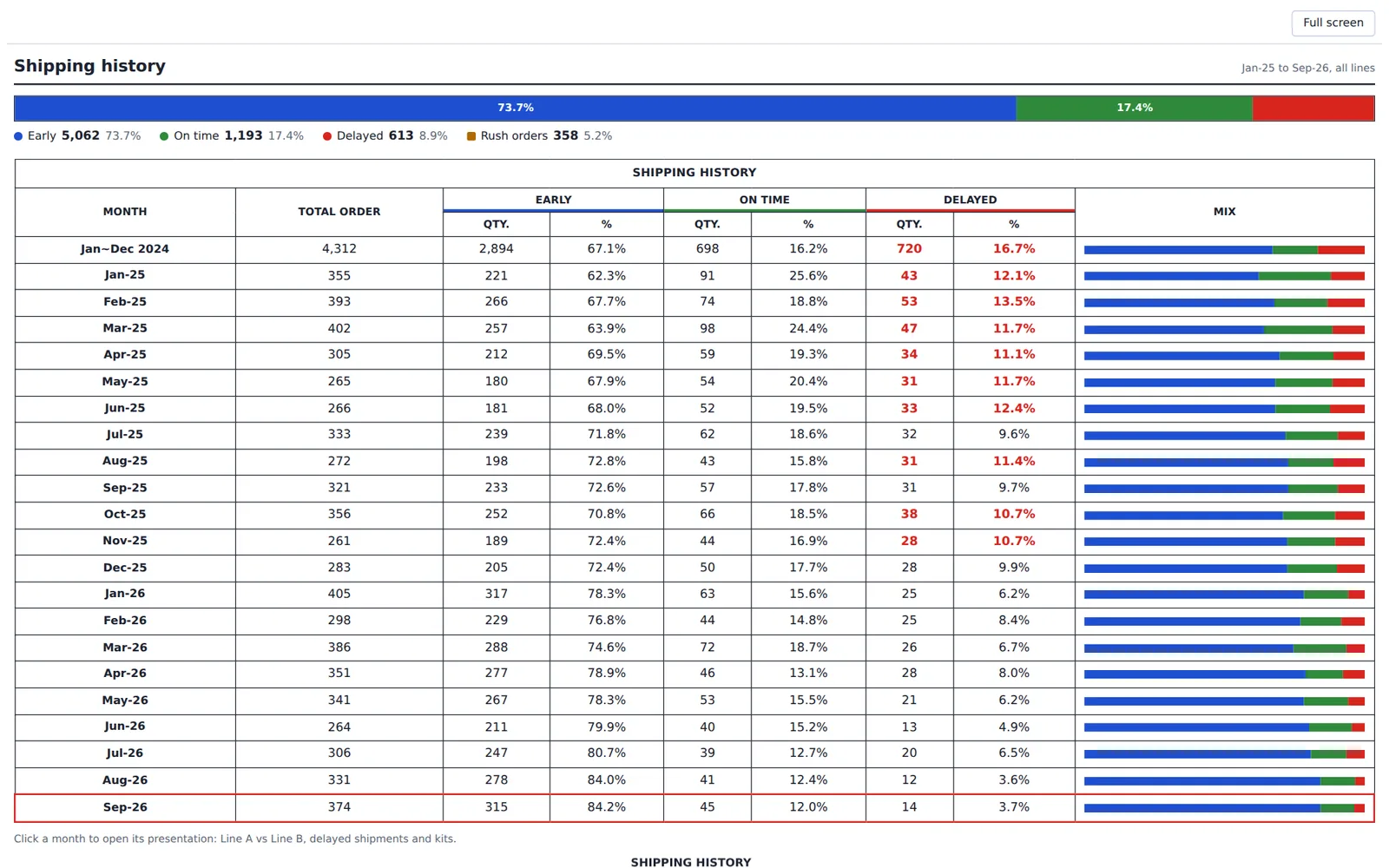Image resolution: width=1389 pixels, height=868 pixels.
Task: Click the Mar-25 month label
Action: [x=125, y=328]
